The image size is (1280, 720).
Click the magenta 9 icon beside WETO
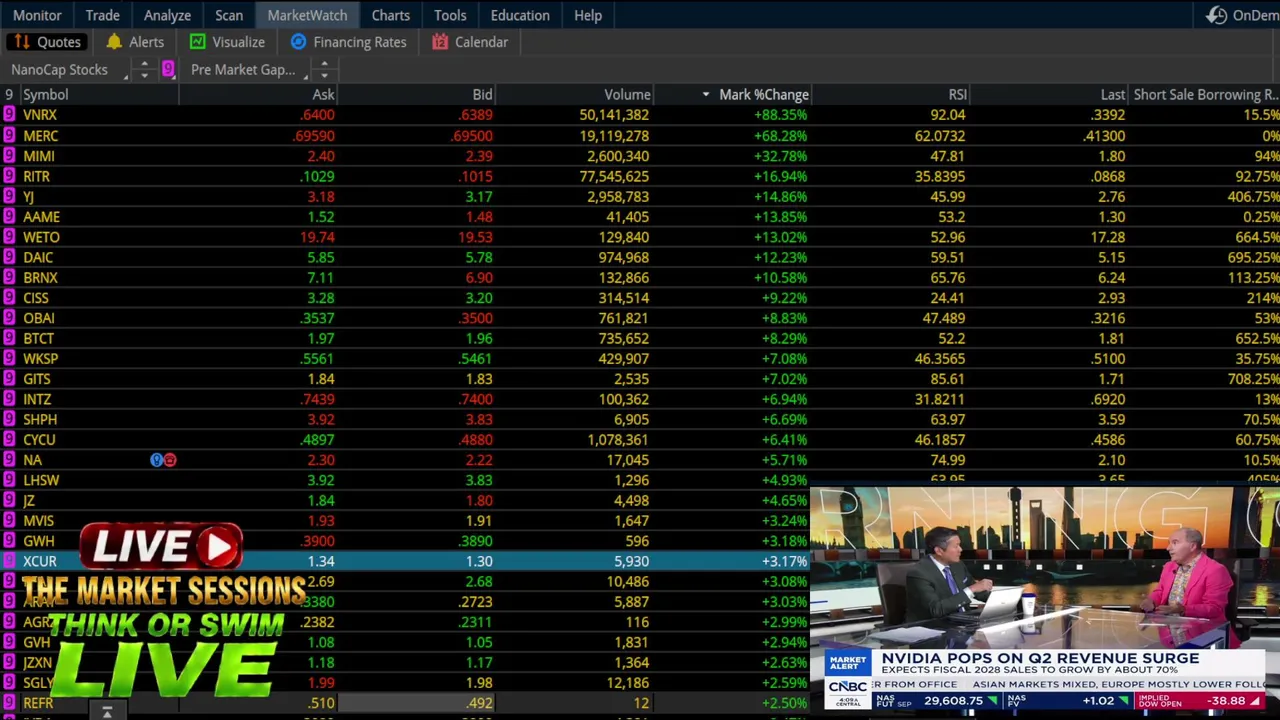(9, 237)
